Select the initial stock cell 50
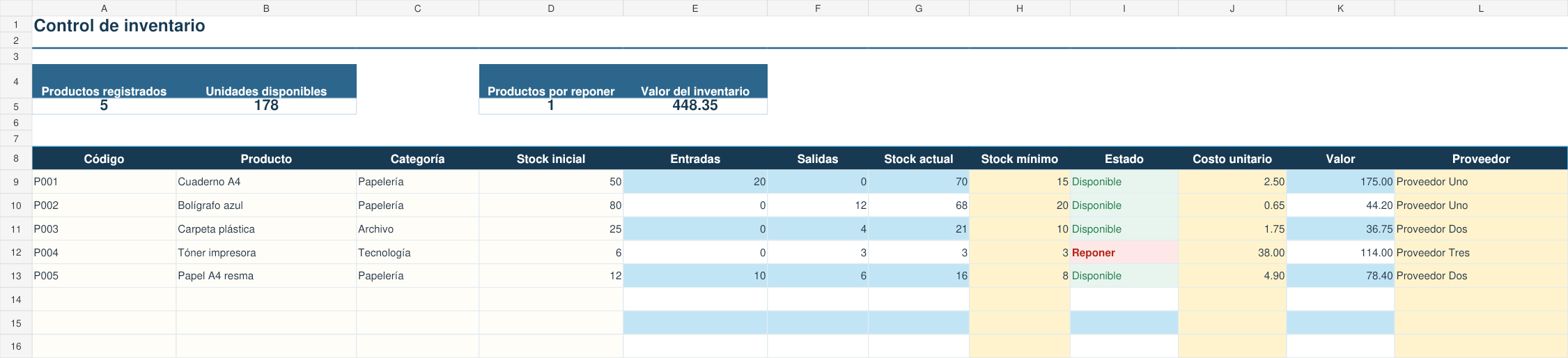This screenshot has height=358, width=1568. (x=551, y=182)
